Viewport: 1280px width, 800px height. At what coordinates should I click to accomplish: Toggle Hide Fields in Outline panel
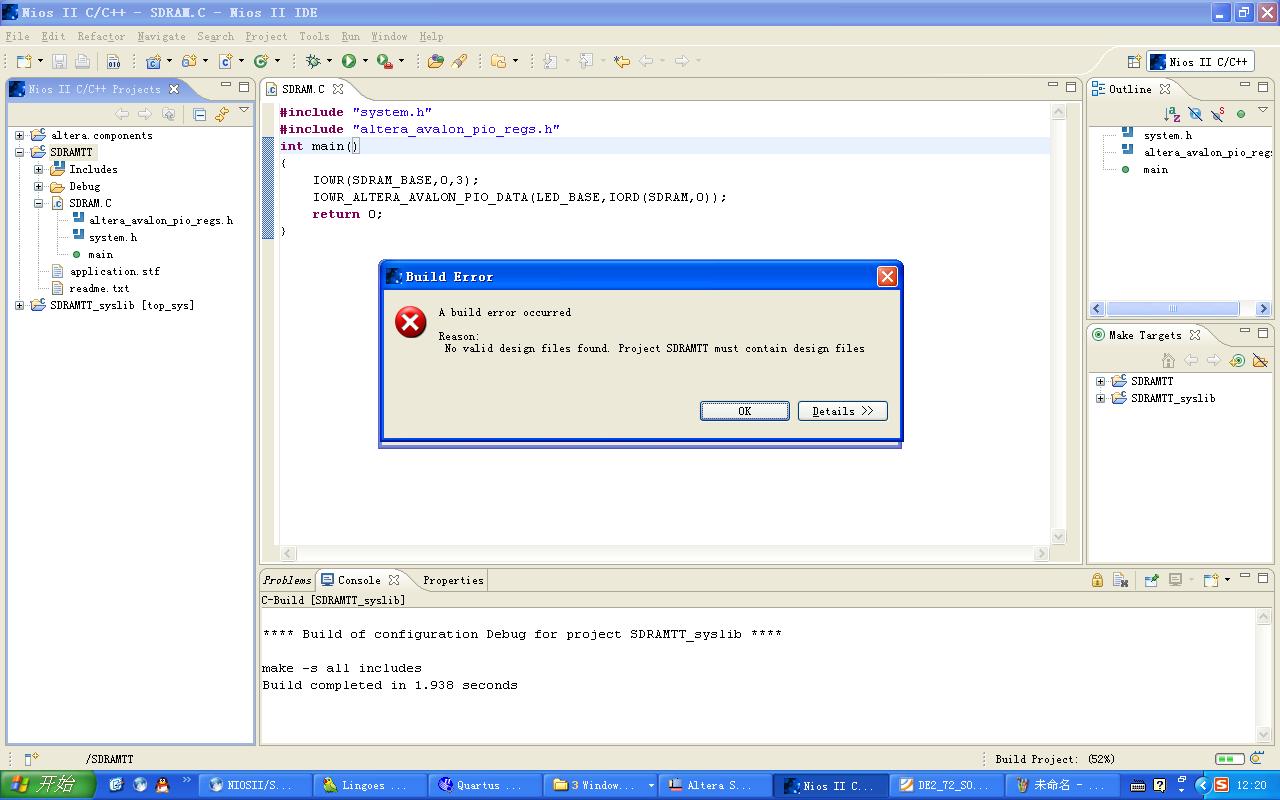[x=1195, y=114]
